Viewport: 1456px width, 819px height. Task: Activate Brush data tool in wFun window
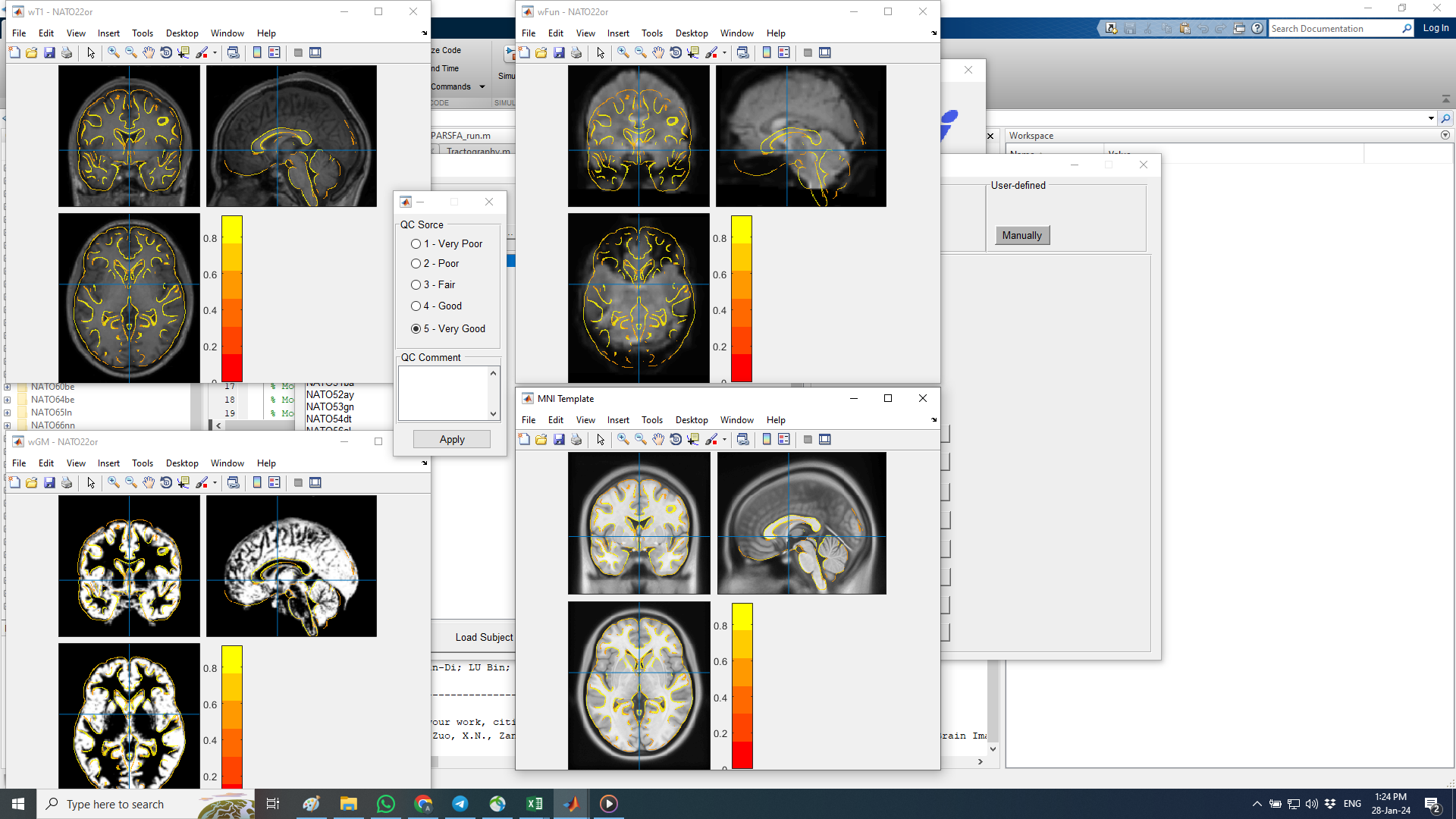tap(711, 52)
